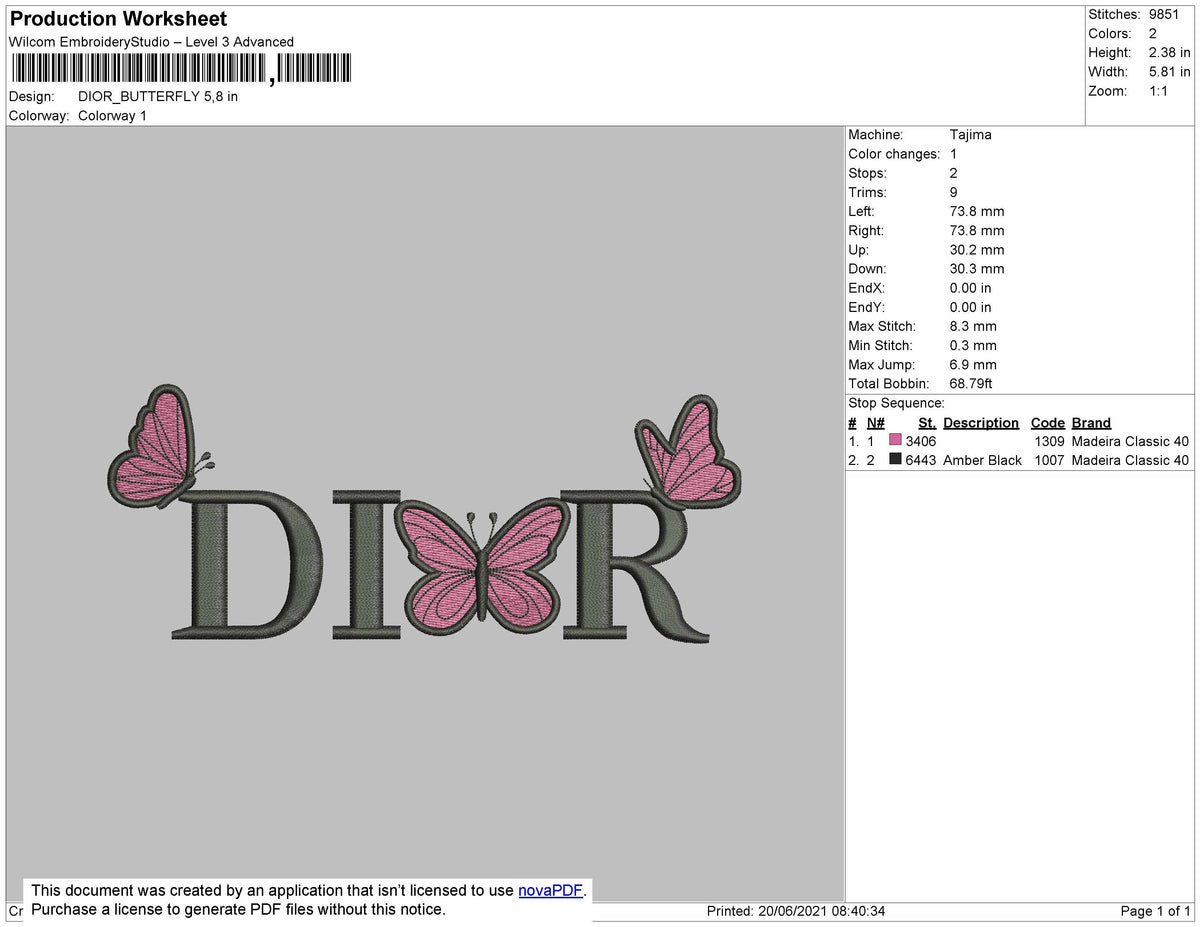Select the Brand column header
This screenshot has height=927, width=1200.
[x=1091, y=422]
